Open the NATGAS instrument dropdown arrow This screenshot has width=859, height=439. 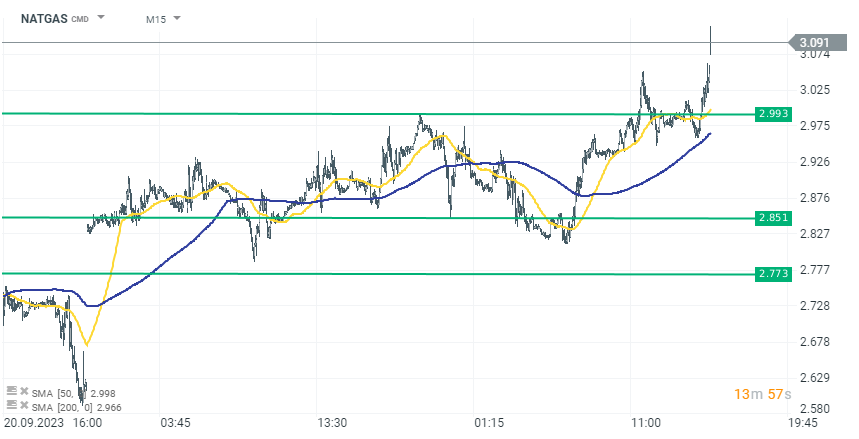101,18
